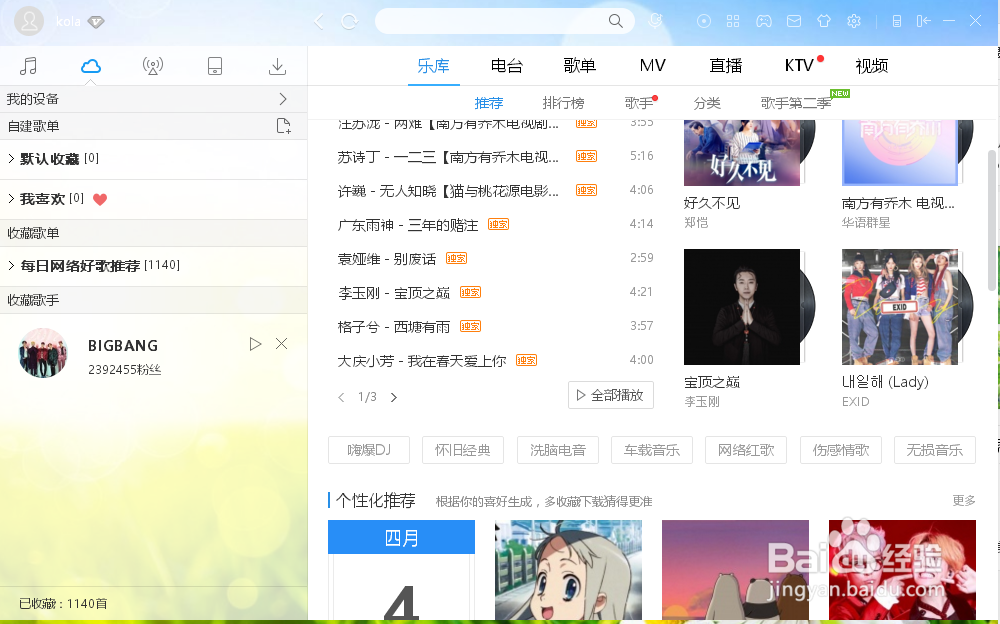This screenshot has width=1000, height=624.
Task: Open the game controller icon
Action: tap(763, 21)
